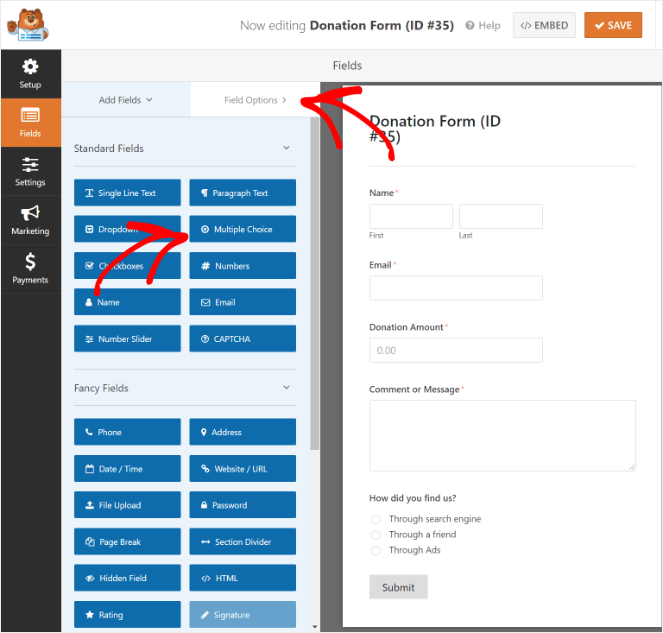Open the Payments dollar section

click(x=30, y=269)
